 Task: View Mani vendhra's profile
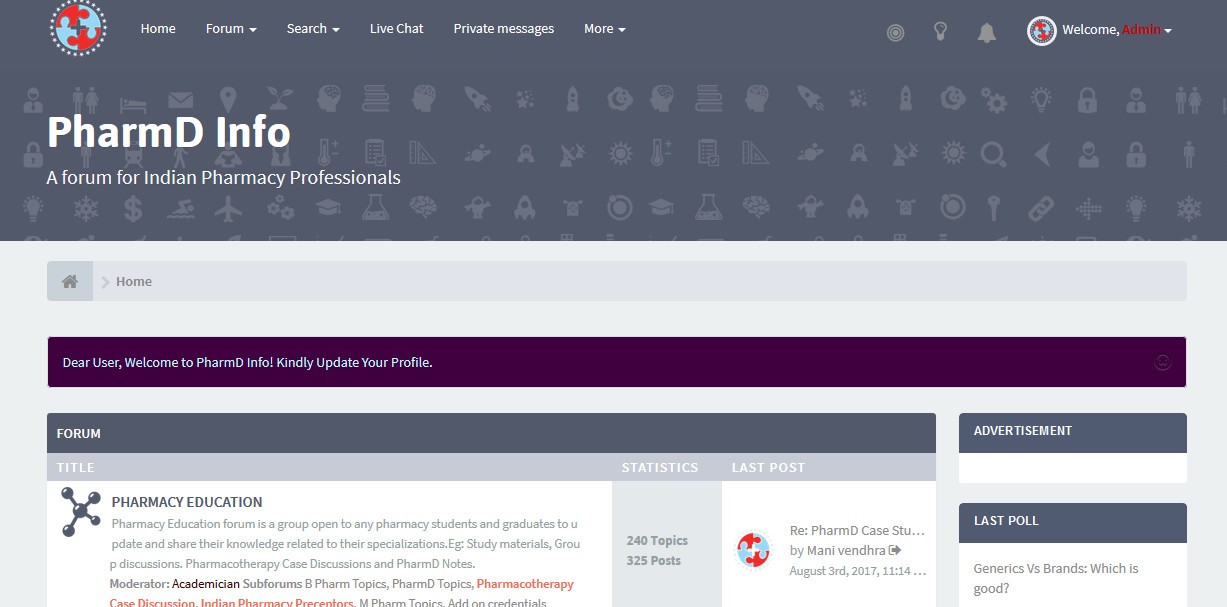point(846,550)
